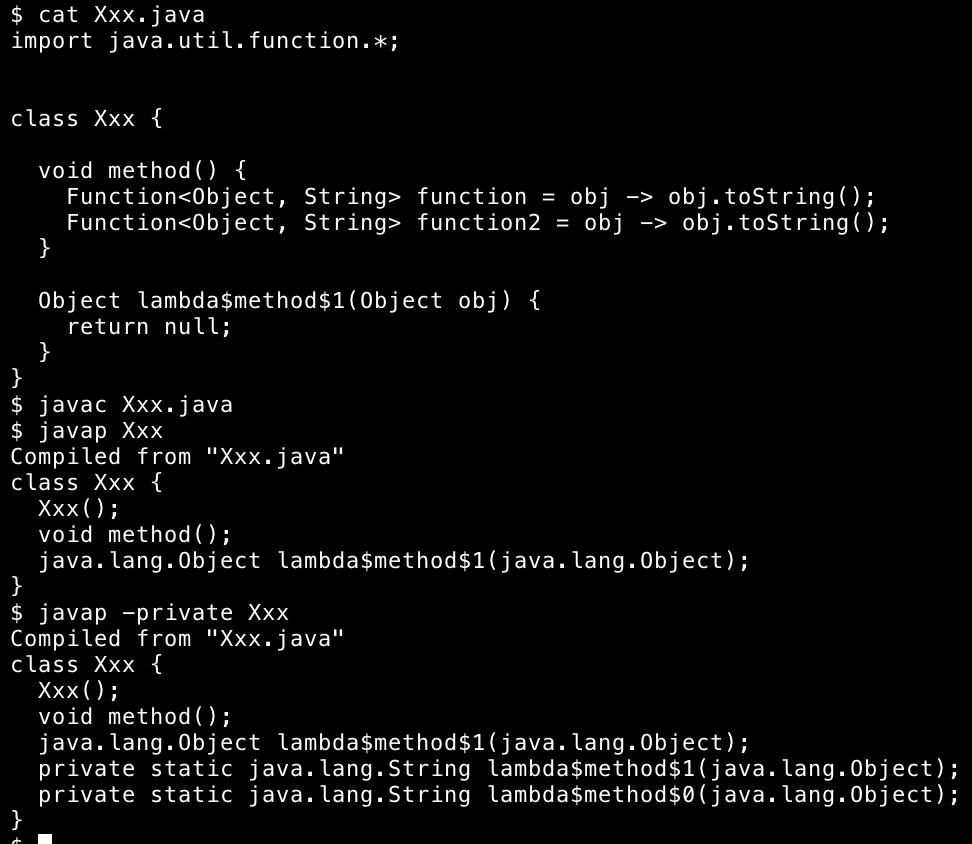Viewport: 972px width, 844px height.
Task: Click the import java.util.function line
Action: 205,41
